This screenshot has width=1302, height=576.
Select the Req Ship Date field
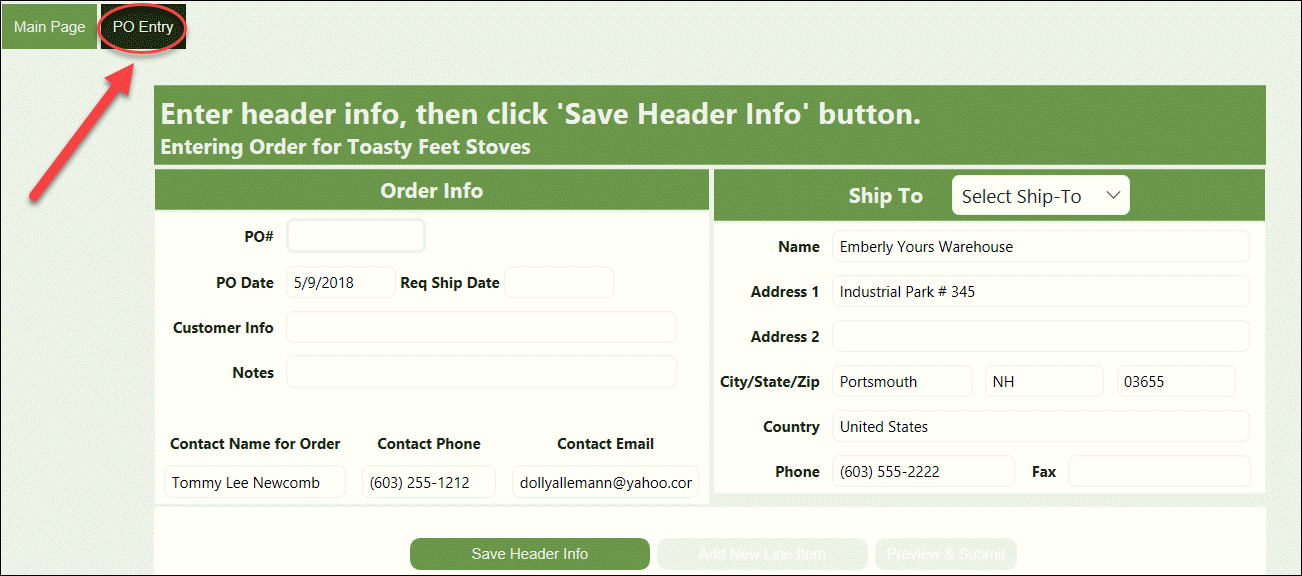[559, 282]
